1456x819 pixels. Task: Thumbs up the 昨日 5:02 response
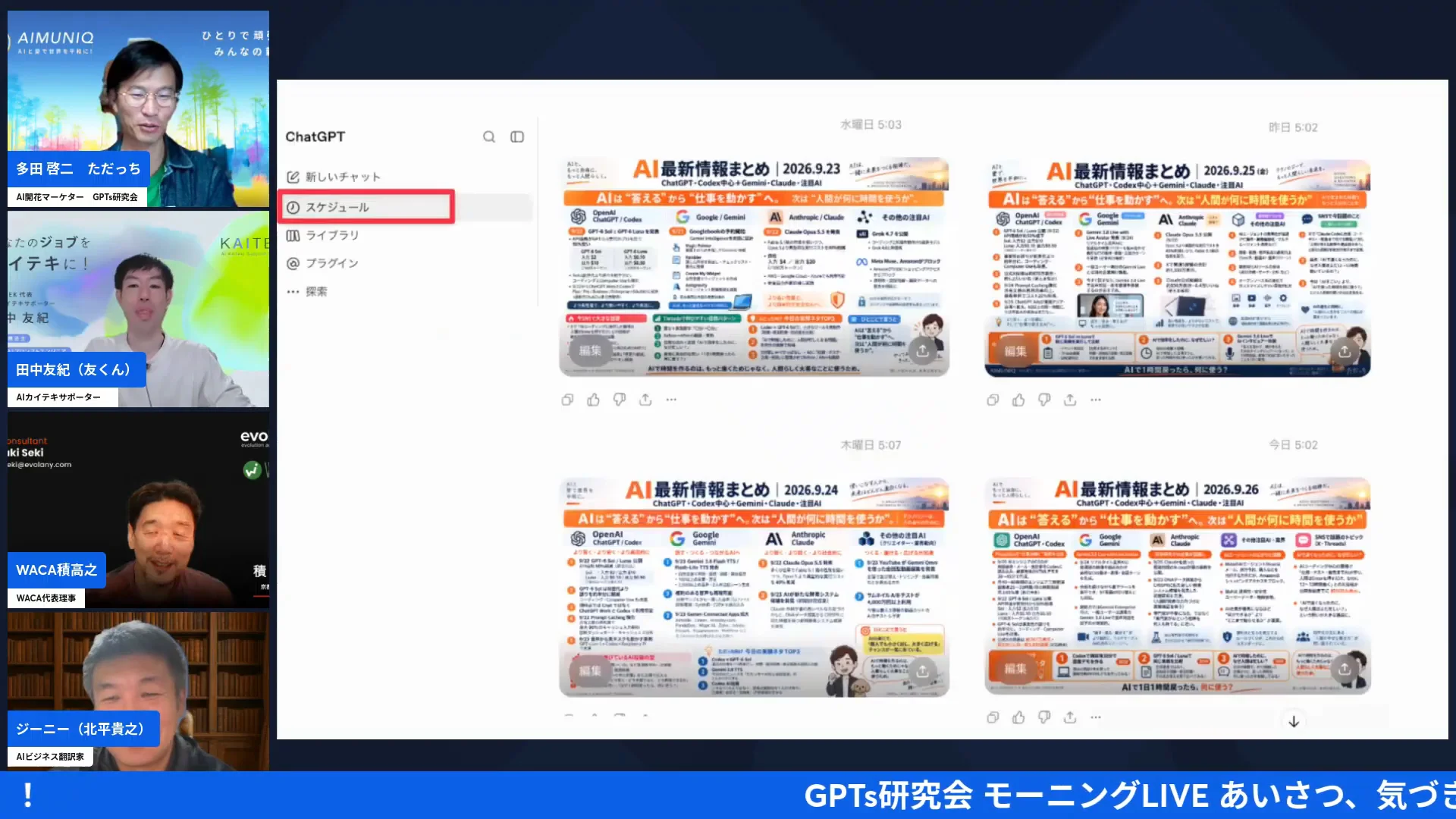[1018, 400]
